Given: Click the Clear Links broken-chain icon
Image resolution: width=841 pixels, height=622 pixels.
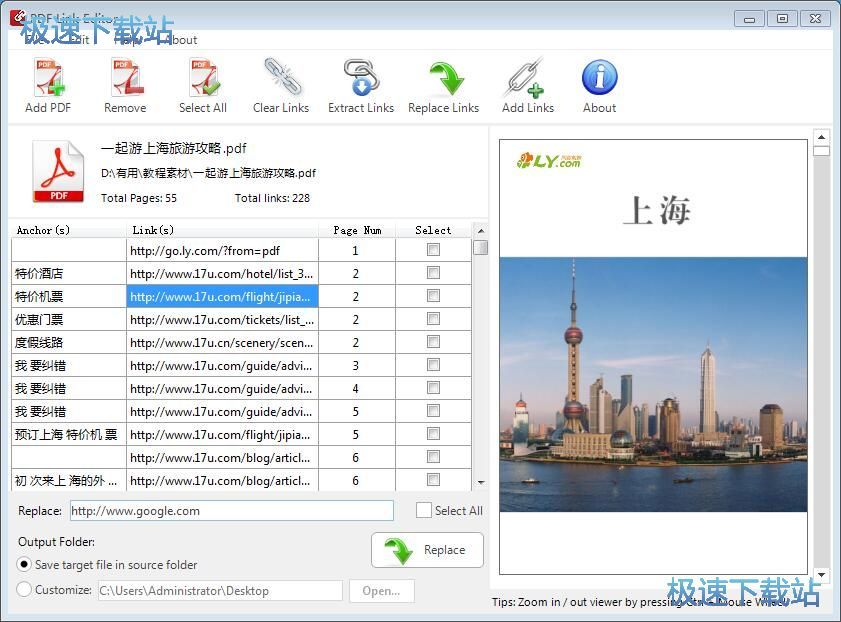Looking at the screenshot, I should click(x=282, y=78).
